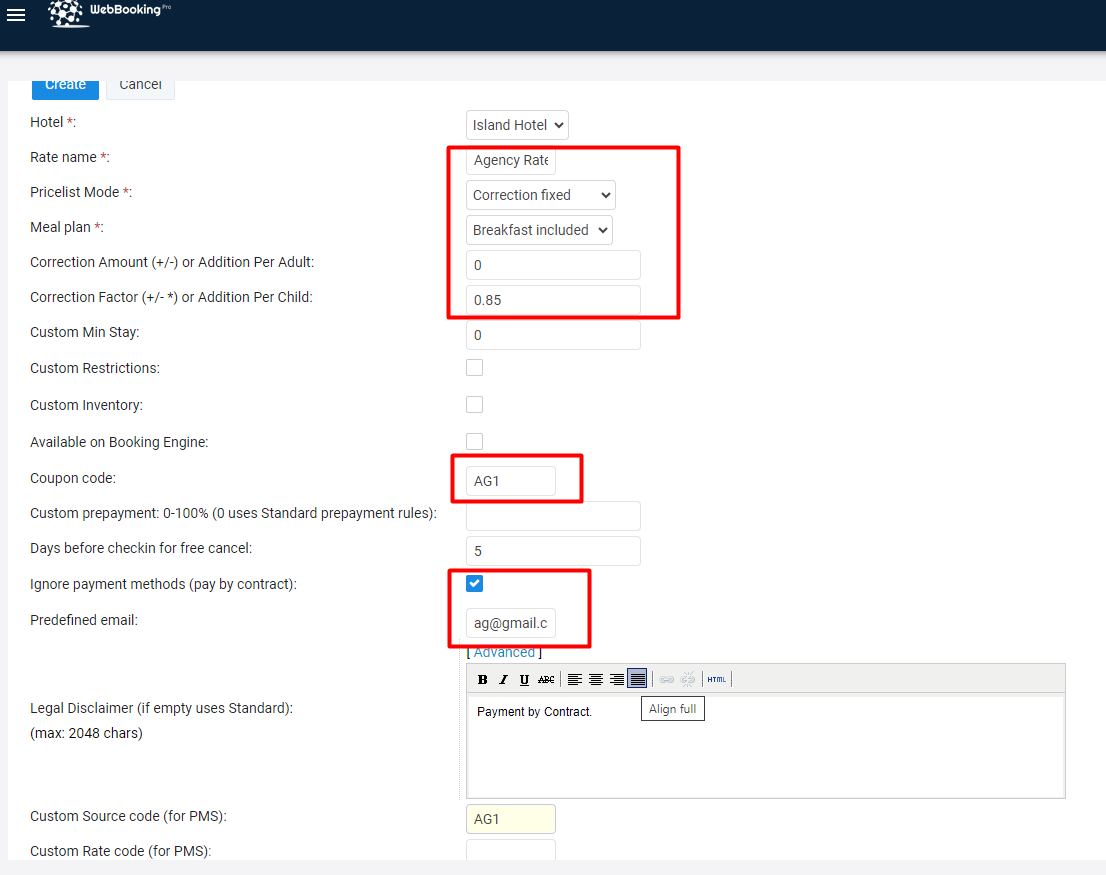The width and height of the screenshot is (1106, 875).
Task: Apply italic formatting in disclaimer editor
Action: point(503,680)
